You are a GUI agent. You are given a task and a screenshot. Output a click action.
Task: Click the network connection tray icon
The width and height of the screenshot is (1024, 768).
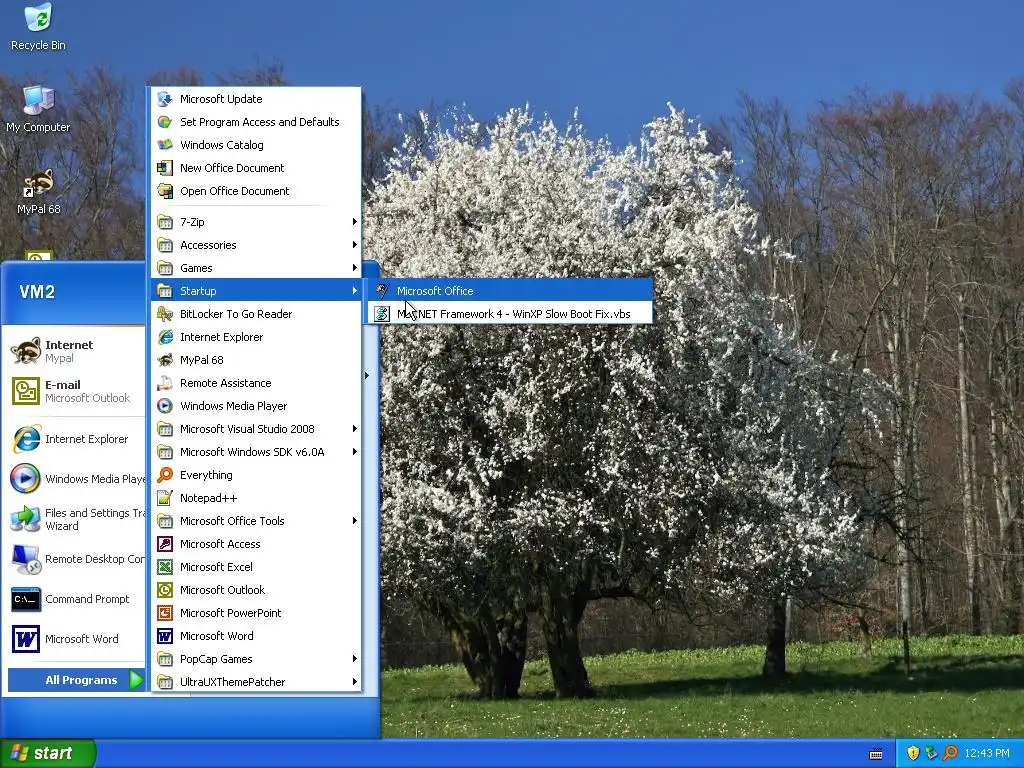[x=932, y=753]
